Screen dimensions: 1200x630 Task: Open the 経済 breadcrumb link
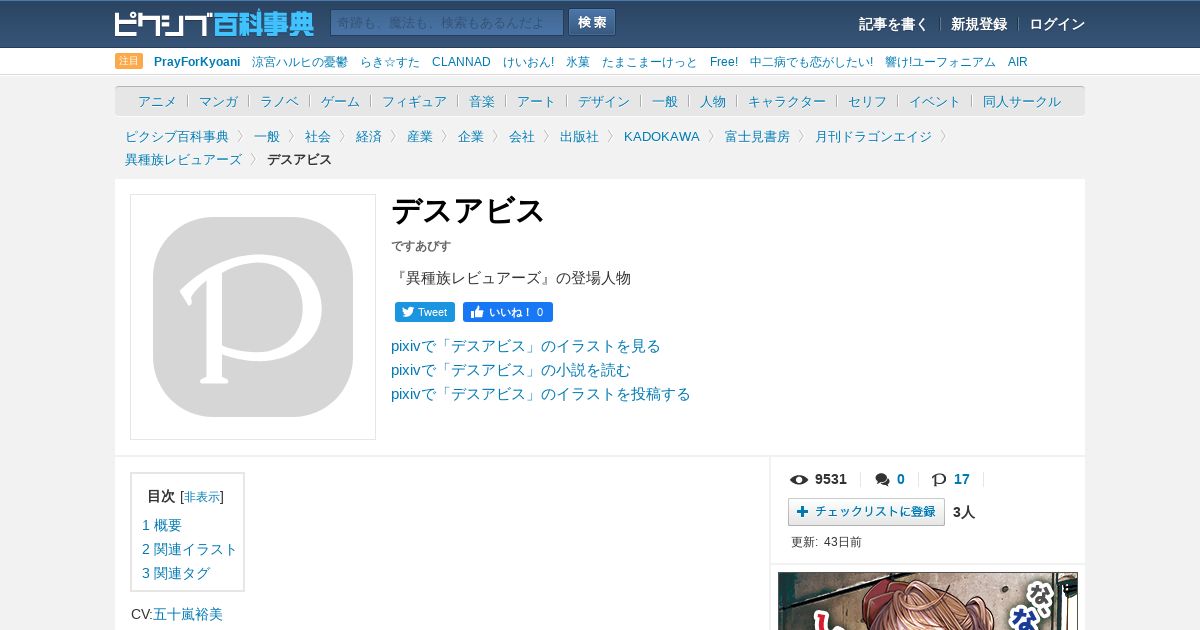pos(369,136)
